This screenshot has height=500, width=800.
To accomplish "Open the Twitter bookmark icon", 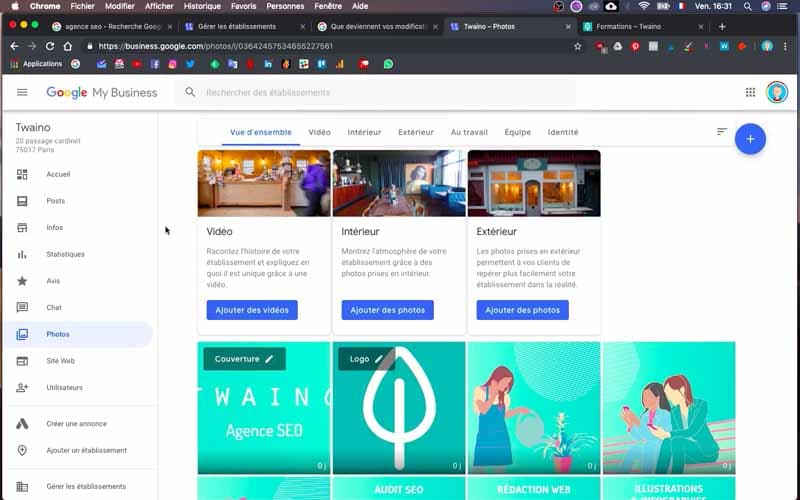I will click(190, 64).
